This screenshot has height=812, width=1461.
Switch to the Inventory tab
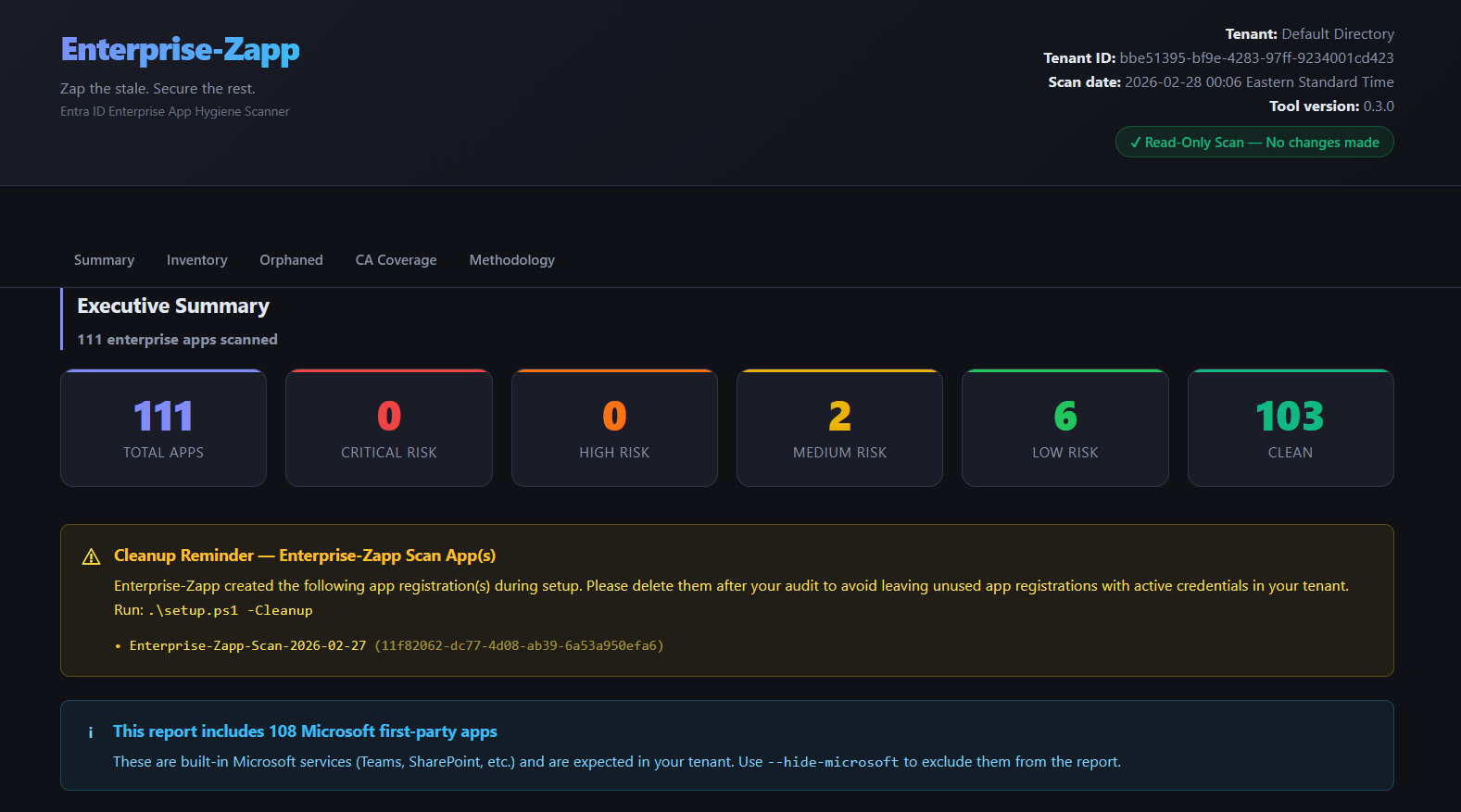[x=196, y=260]
